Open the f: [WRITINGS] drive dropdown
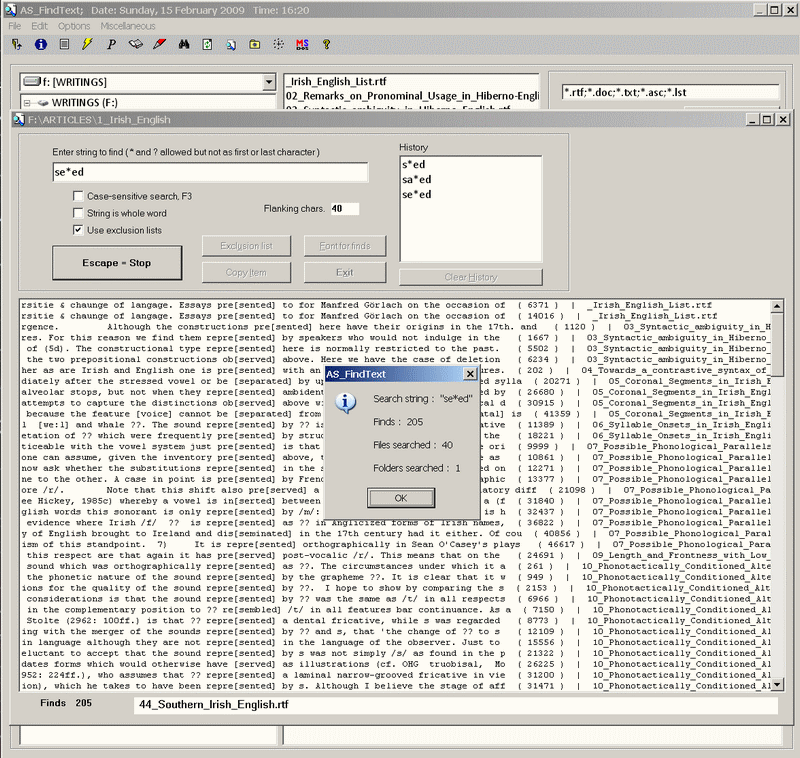Screen dimensions: 800x758 coord(268,82)
